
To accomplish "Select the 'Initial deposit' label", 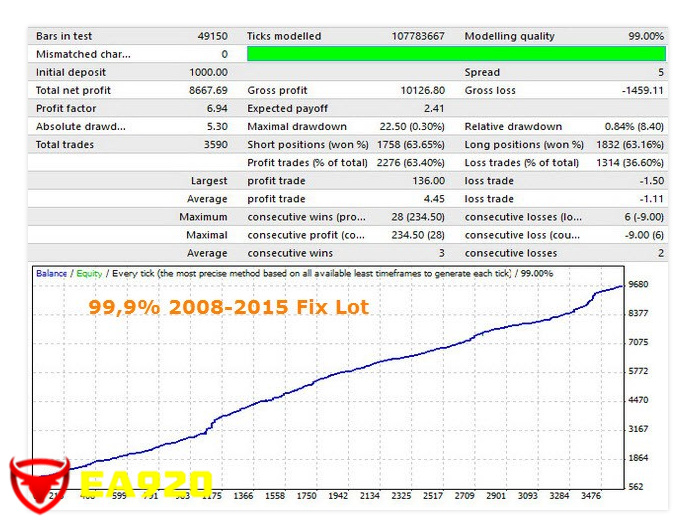I will (x=70, y=72).
